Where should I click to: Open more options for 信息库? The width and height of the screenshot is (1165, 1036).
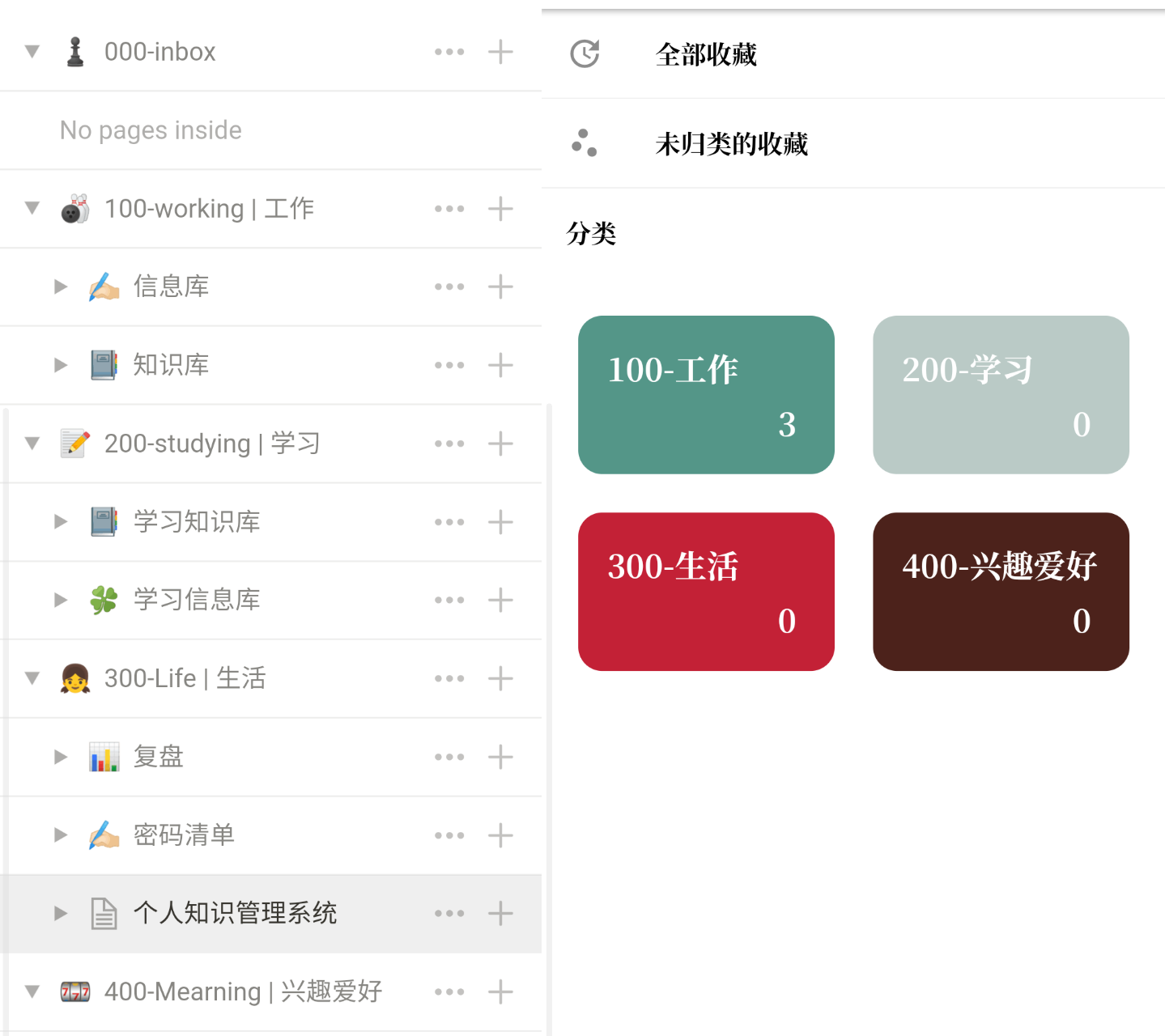[x=449, y=287]
